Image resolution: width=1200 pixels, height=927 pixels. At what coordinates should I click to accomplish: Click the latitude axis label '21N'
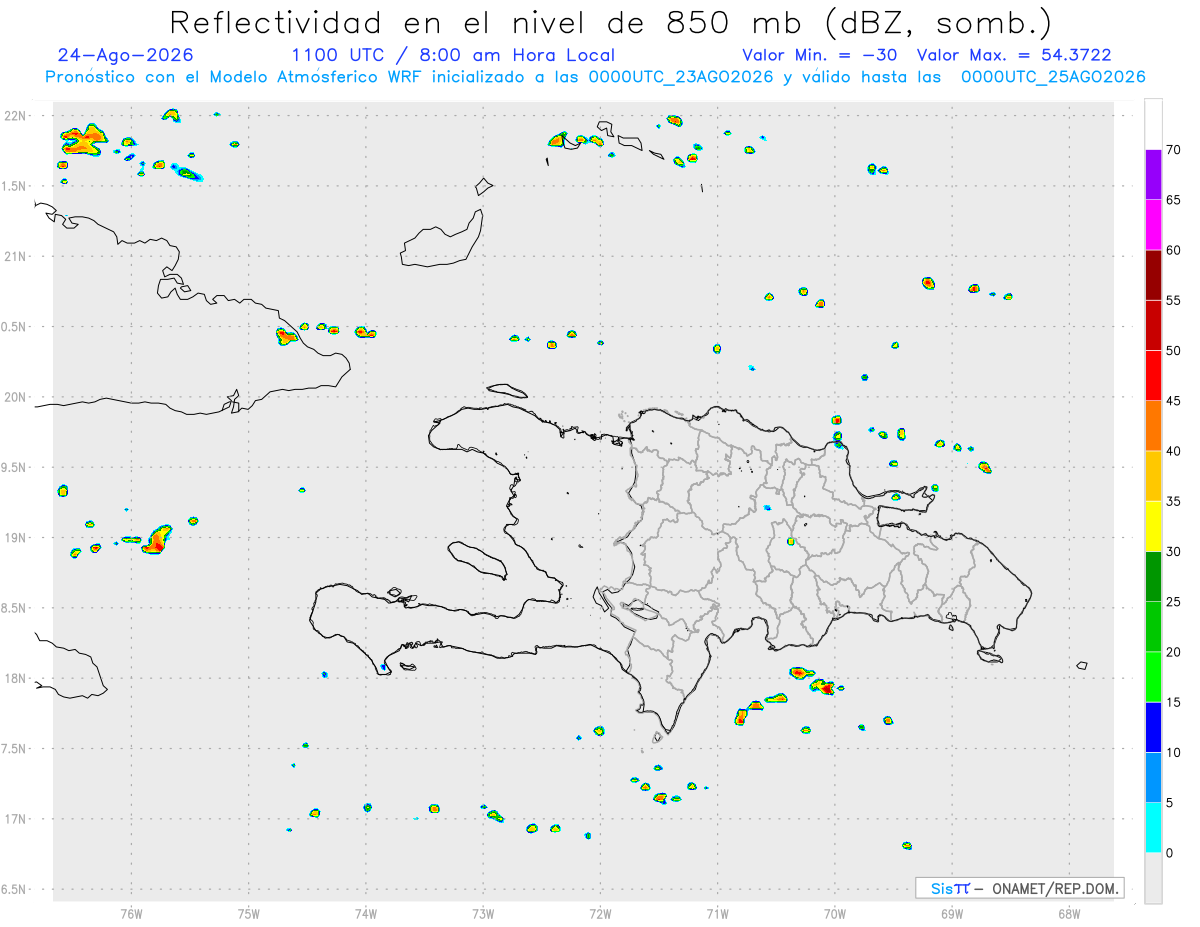pyautogui.click(x=15, y=256)
